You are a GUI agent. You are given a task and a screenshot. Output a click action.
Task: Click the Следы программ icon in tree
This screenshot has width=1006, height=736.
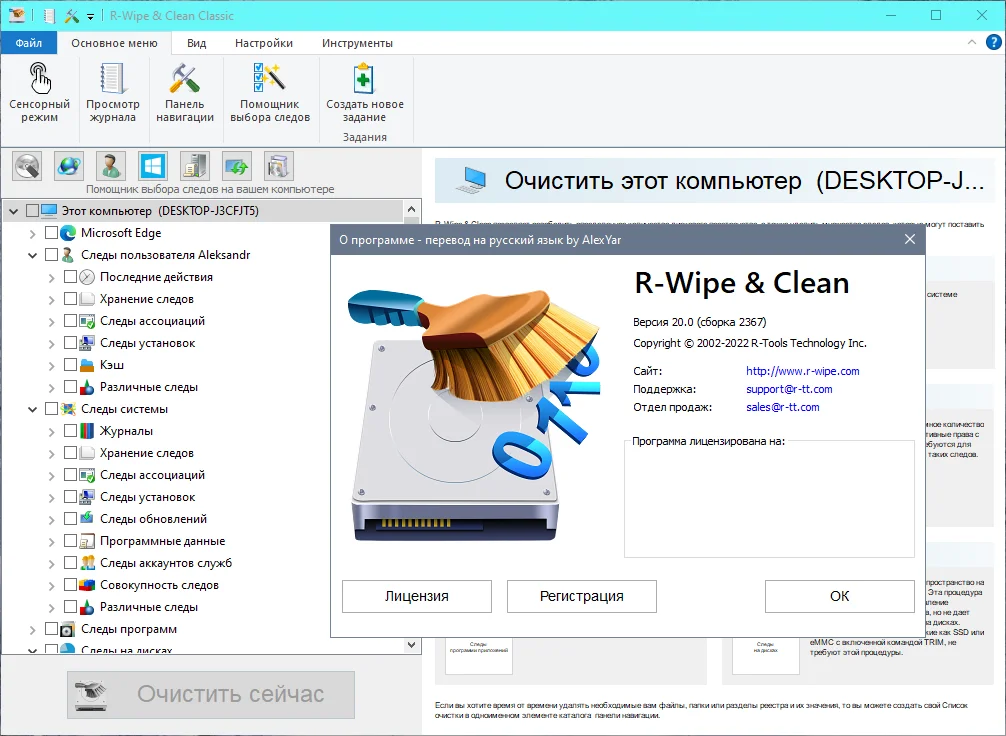pyautogui.click(x=68, y=629)
